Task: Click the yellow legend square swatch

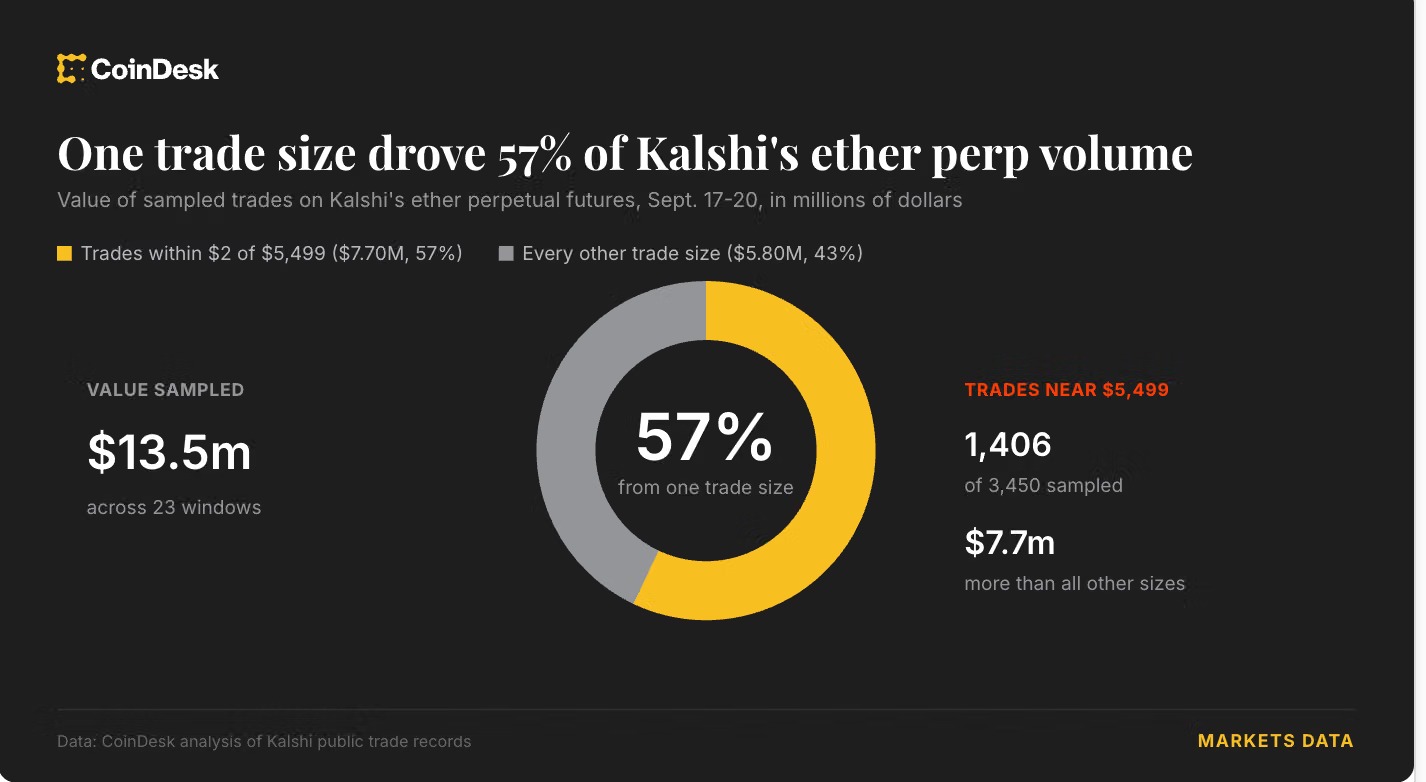Action: [64, 254]
